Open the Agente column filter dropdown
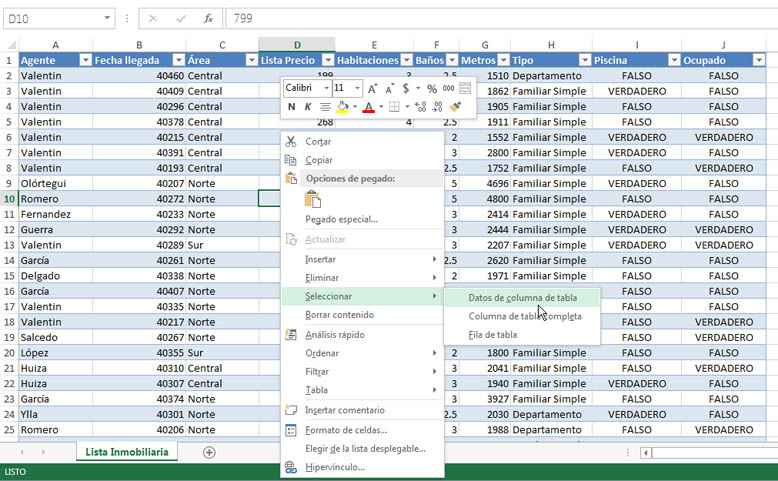 coord(84,60)
